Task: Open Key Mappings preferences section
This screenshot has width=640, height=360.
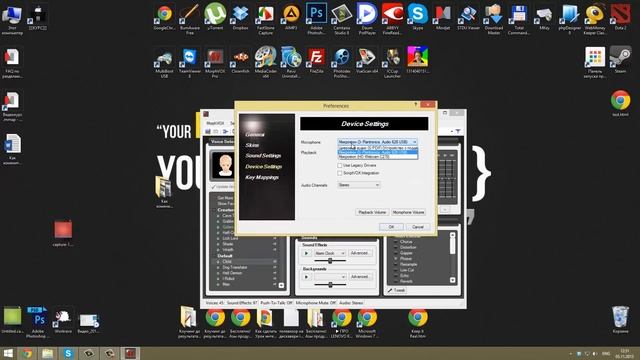Action: 262,177
